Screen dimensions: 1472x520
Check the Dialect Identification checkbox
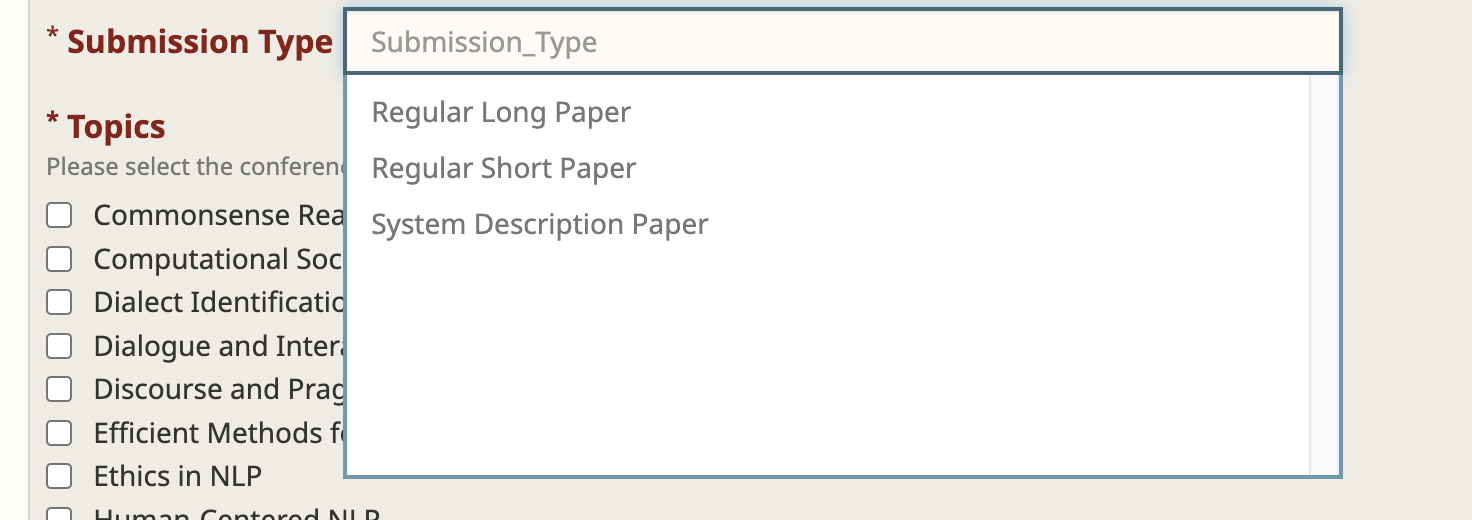click(x=60, y=302)
